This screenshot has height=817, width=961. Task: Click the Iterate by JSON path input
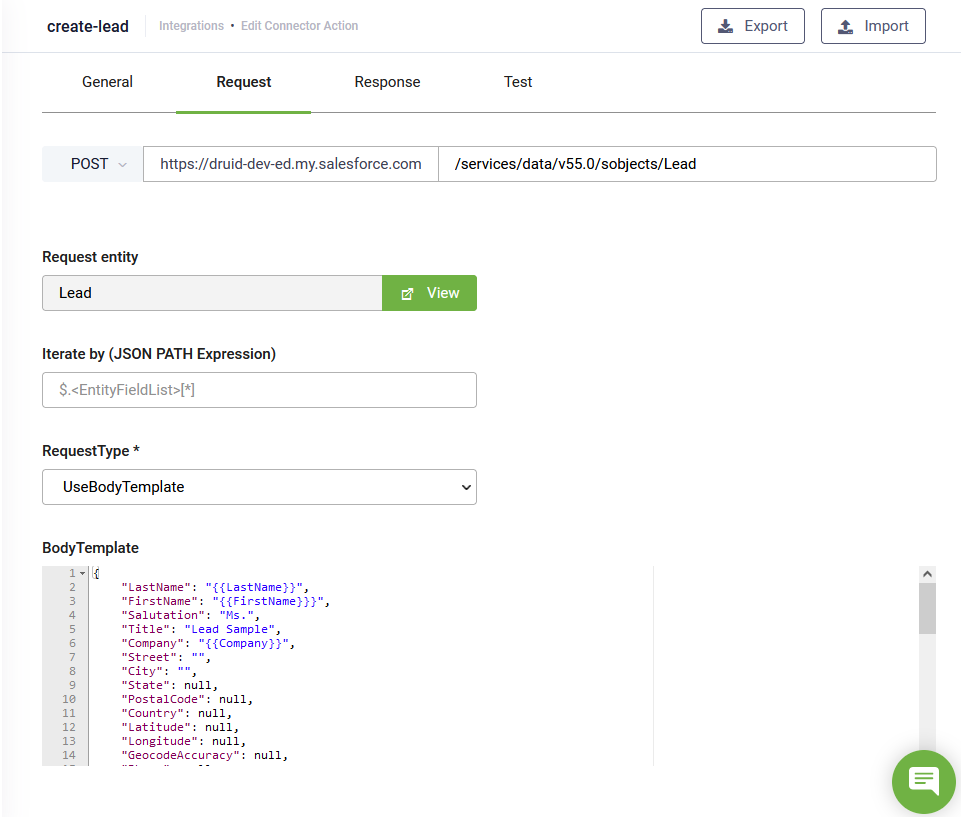click(x=259, y=390)
